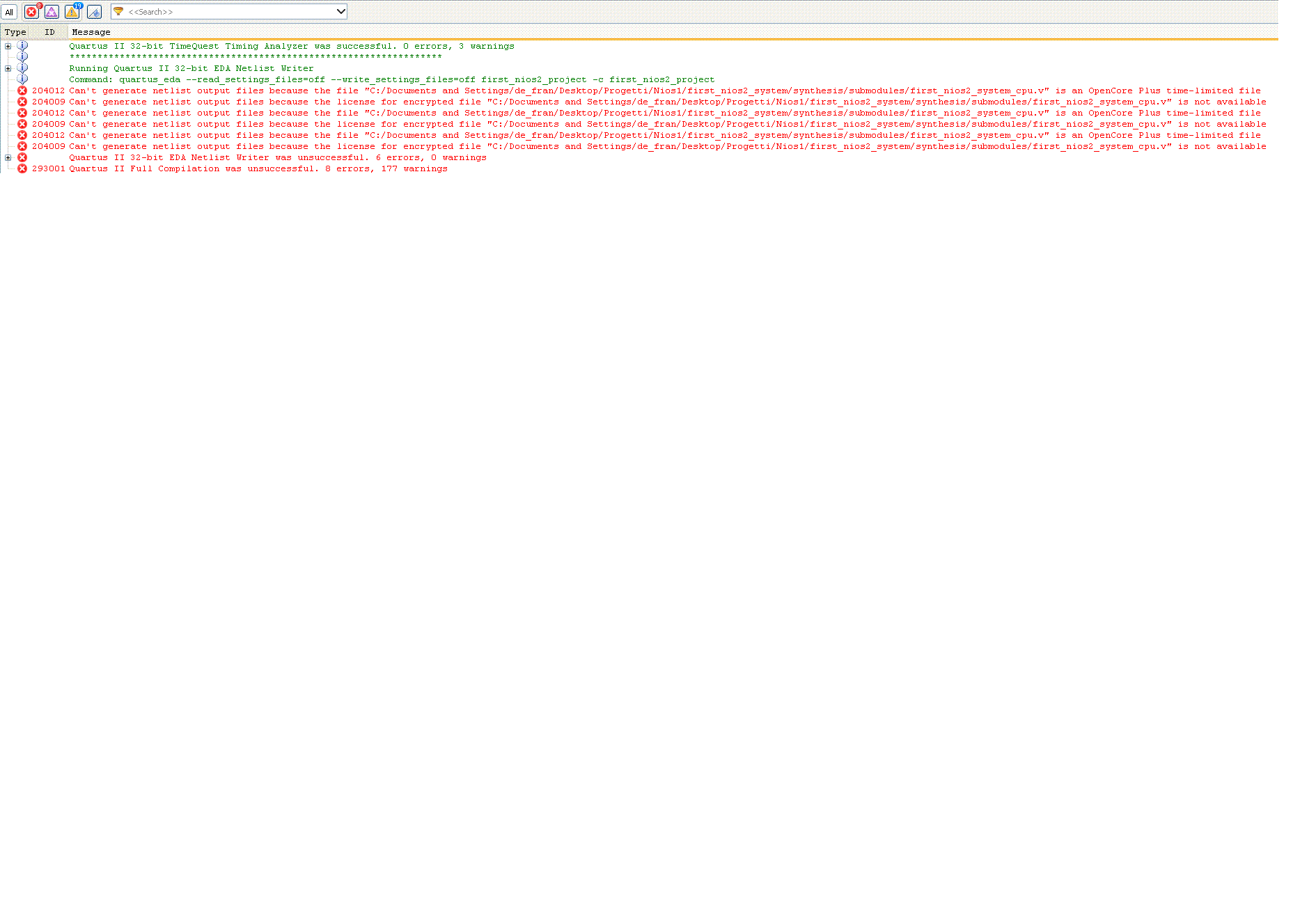Image resolution: width=1316 pixels, height=921 pixels.
Task: Toggle the critical warning messages filter
Action: (52, 12)
